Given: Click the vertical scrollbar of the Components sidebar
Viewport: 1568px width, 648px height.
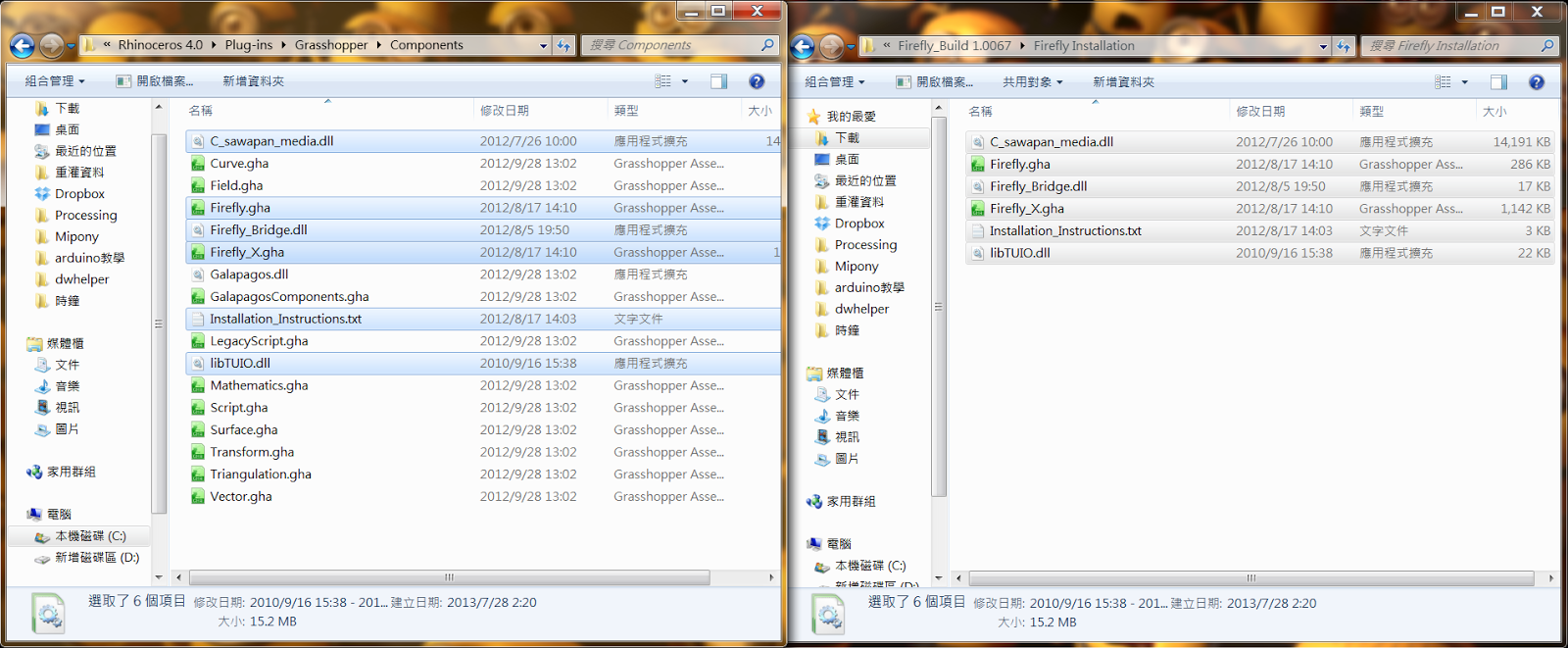Looking at the screenshot, I should coord(159,324).
